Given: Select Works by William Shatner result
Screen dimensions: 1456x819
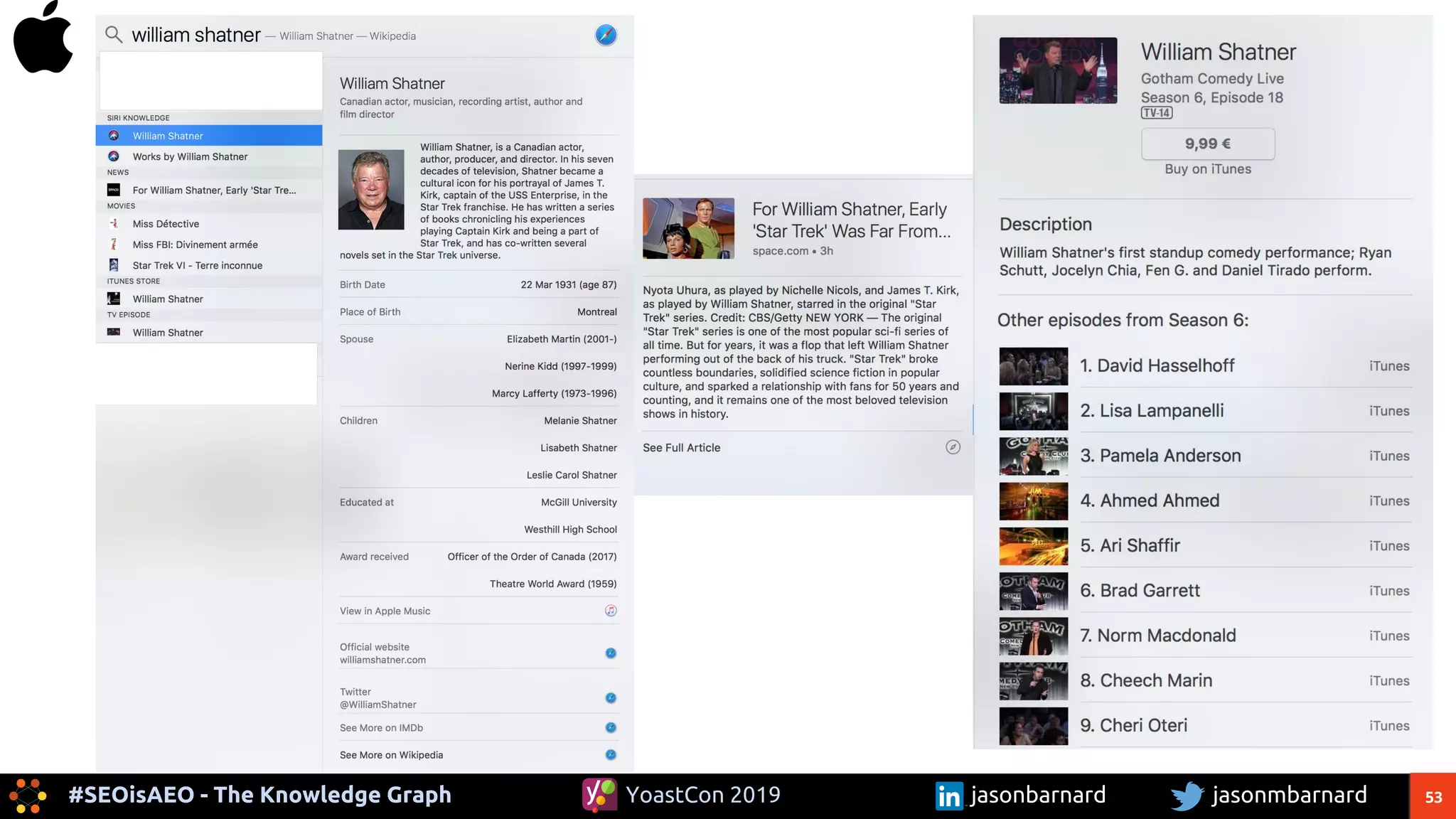Looking at the screenshot, I should 209,156.
